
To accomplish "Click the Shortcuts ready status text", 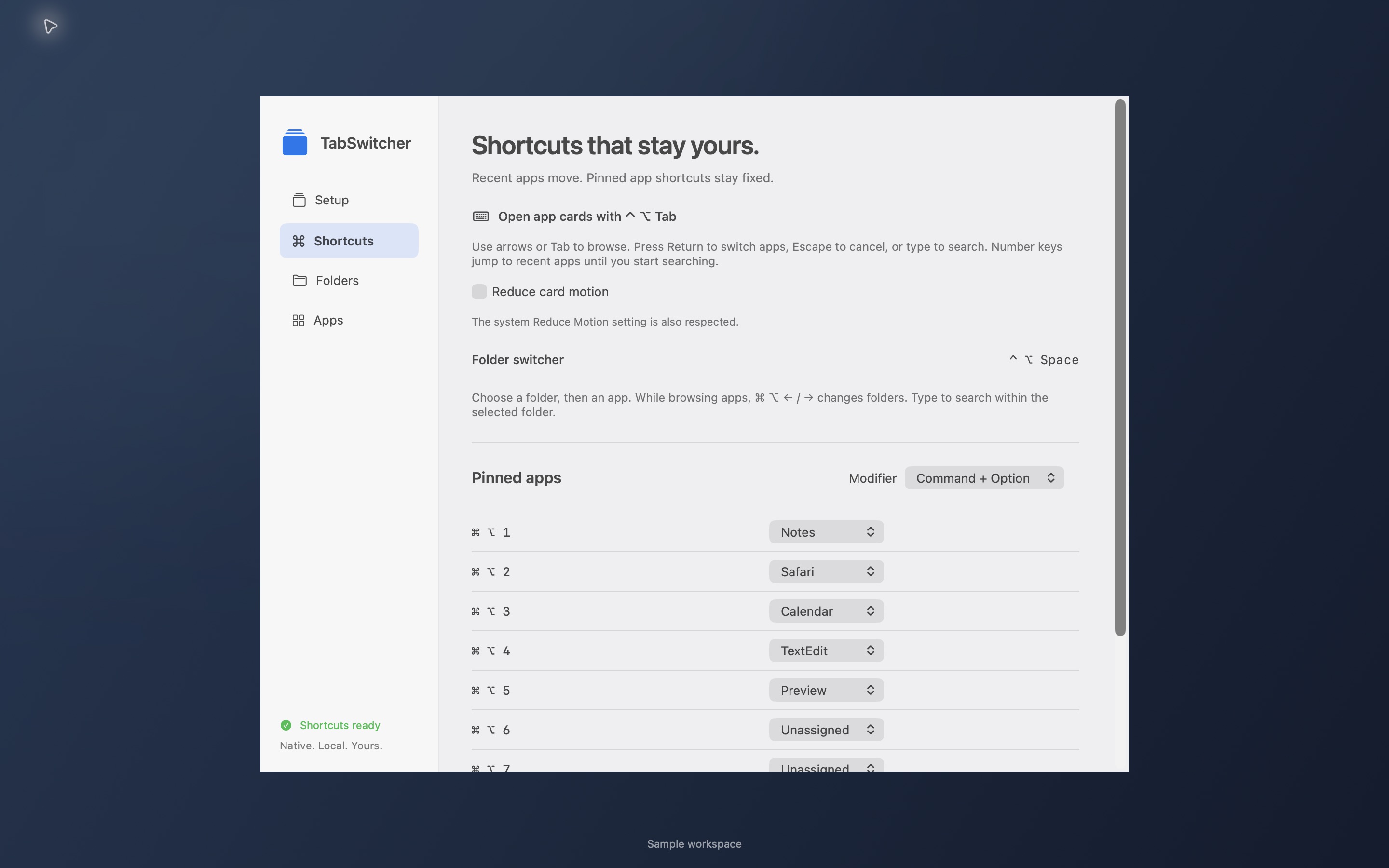I will pyautogui.click(x=340, y=726).
